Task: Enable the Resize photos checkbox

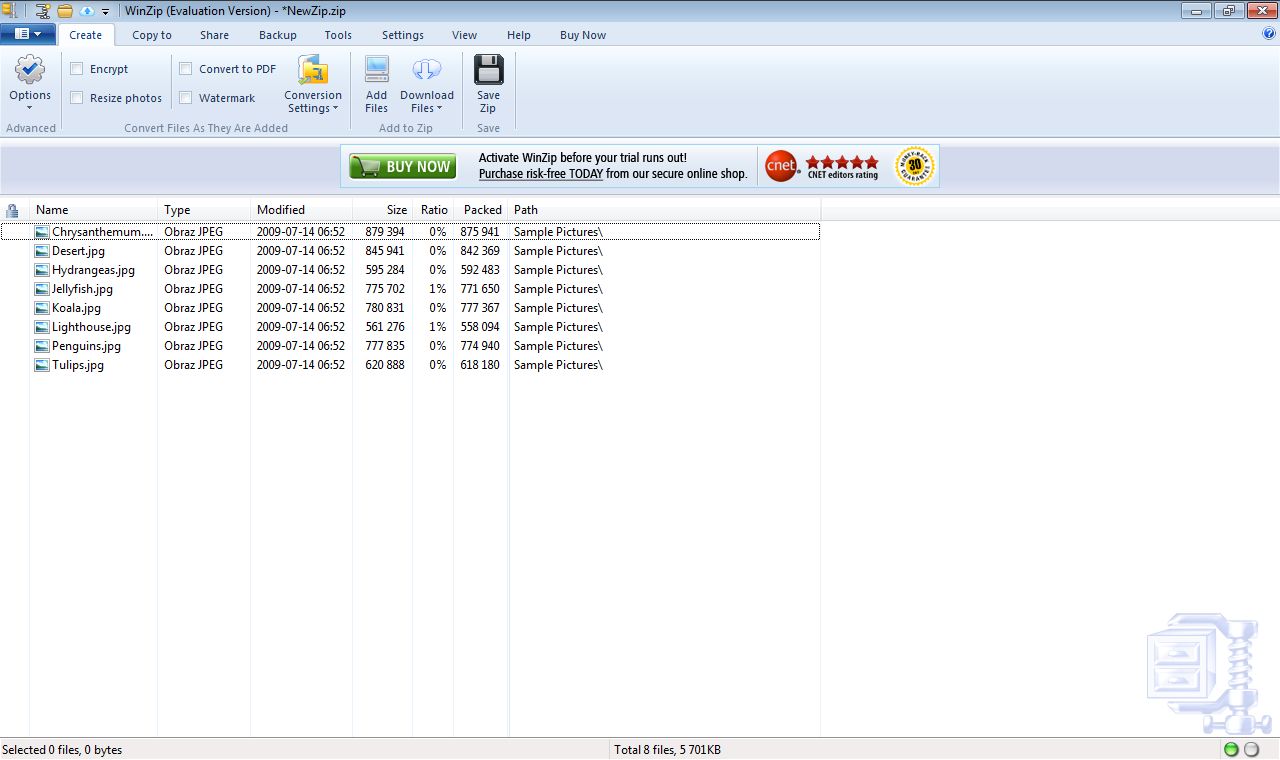Action: (x=77, y=98)
